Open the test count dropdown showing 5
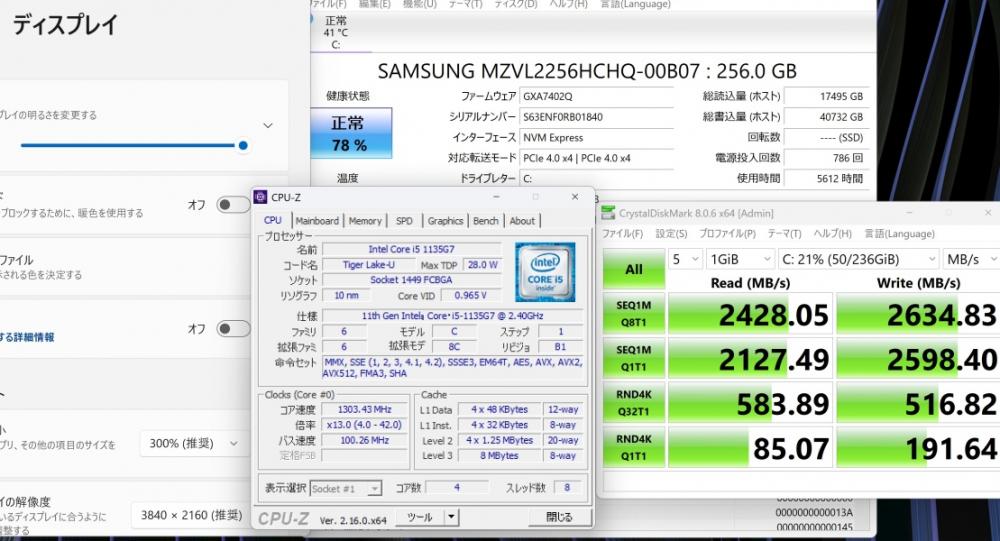The width and height of the screenshot is (1000, 541). click(685, 259)
